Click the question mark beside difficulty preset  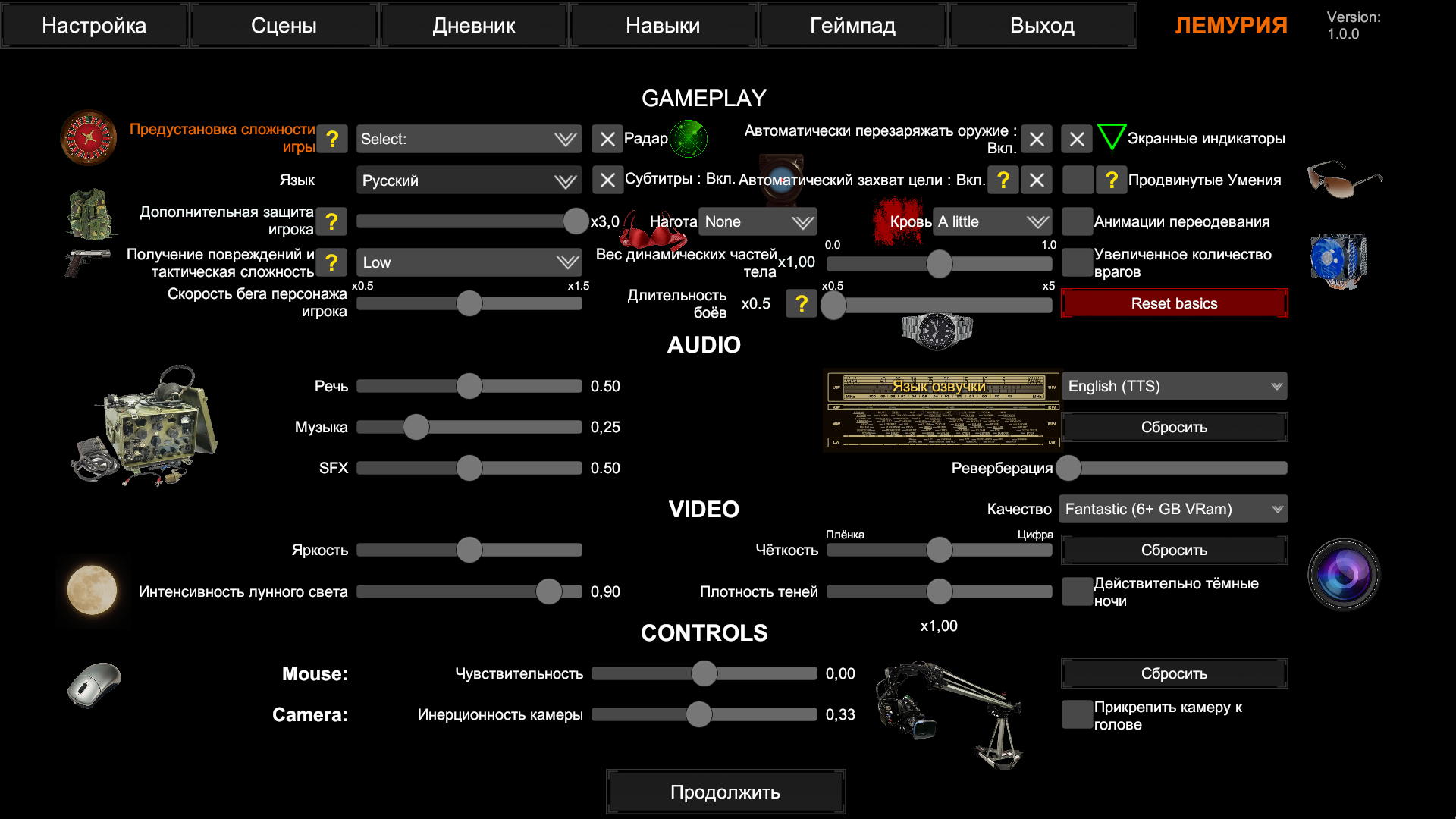pos(331,139)
